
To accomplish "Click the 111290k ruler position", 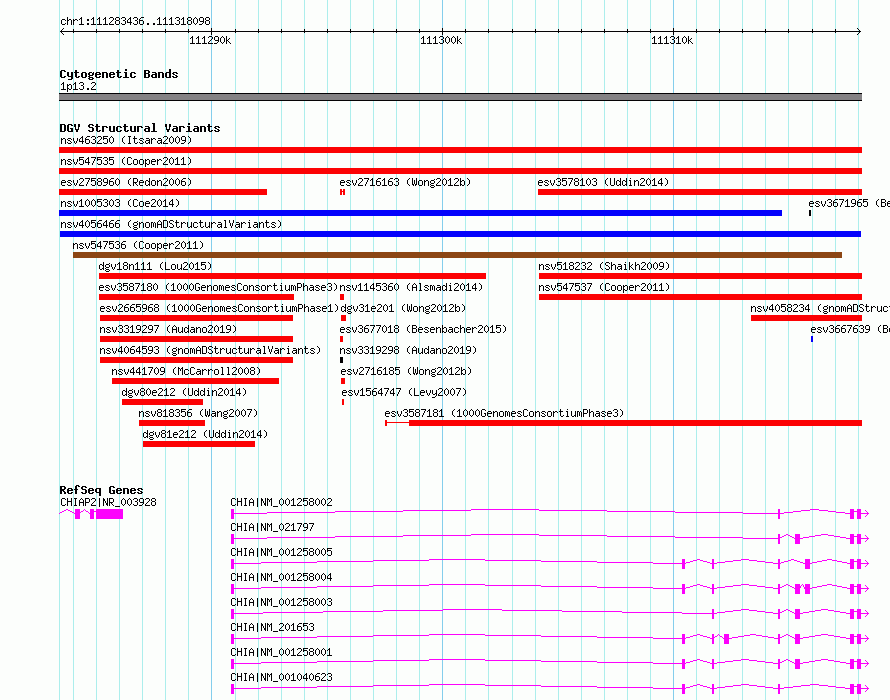I will [210, 40].
